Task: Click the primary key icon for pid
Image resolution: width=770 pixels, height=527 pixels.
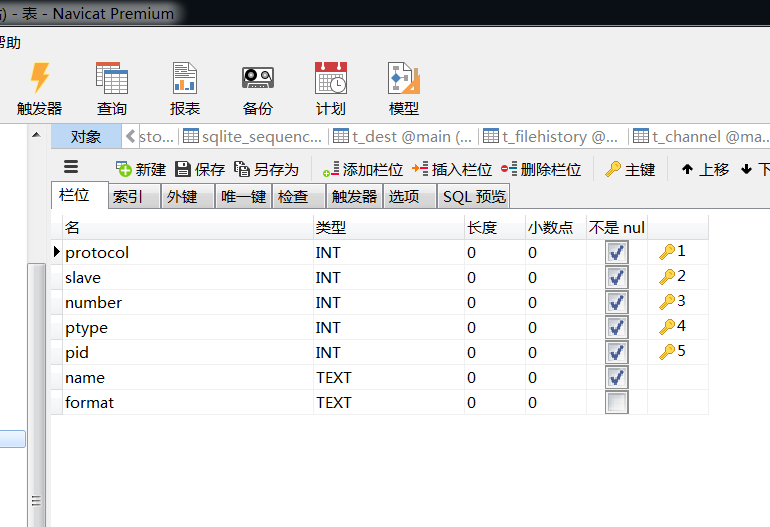Action: (x=667, y=352)
